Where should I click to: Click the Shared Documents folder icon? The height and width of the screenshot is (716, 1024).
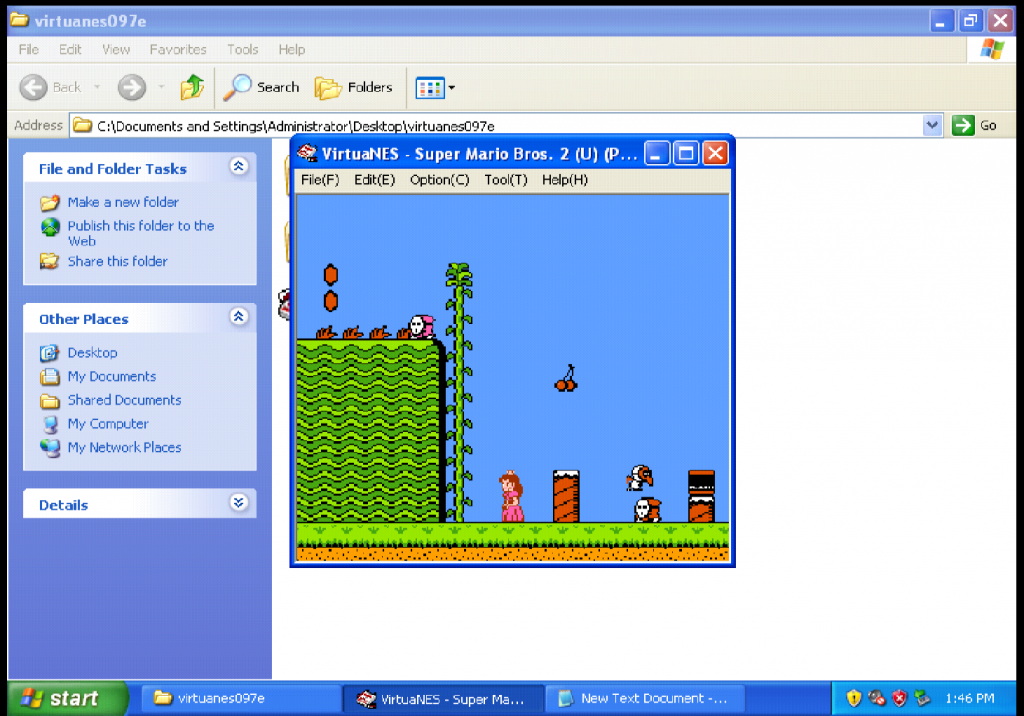click(x=50, y=400)
